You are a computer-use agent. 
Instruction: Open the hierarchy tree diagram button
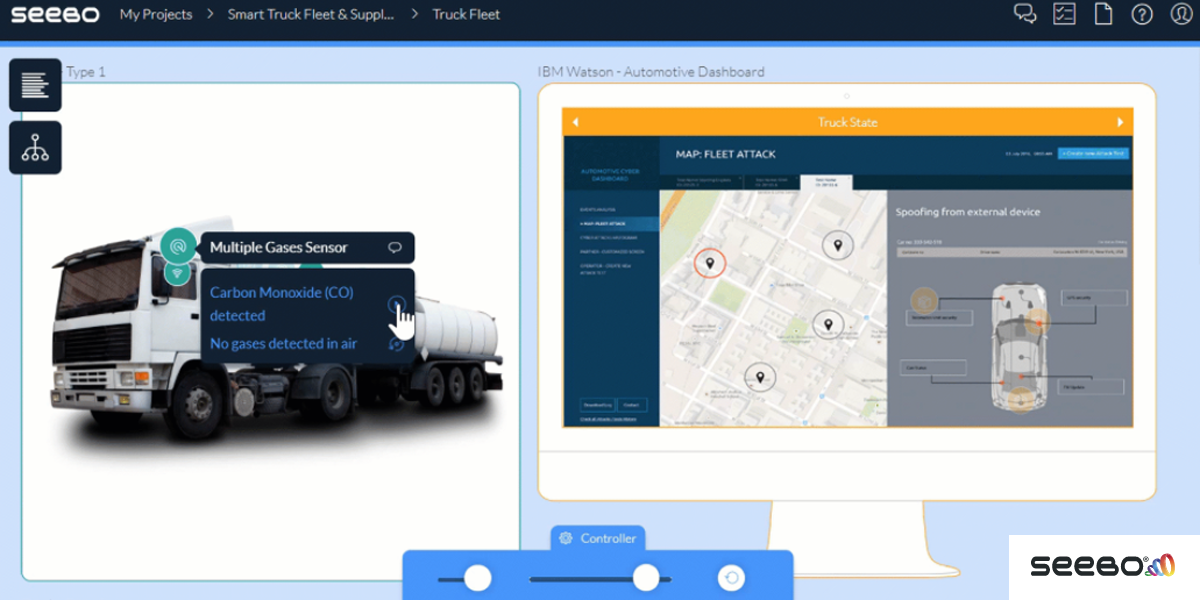pos(35,148)
